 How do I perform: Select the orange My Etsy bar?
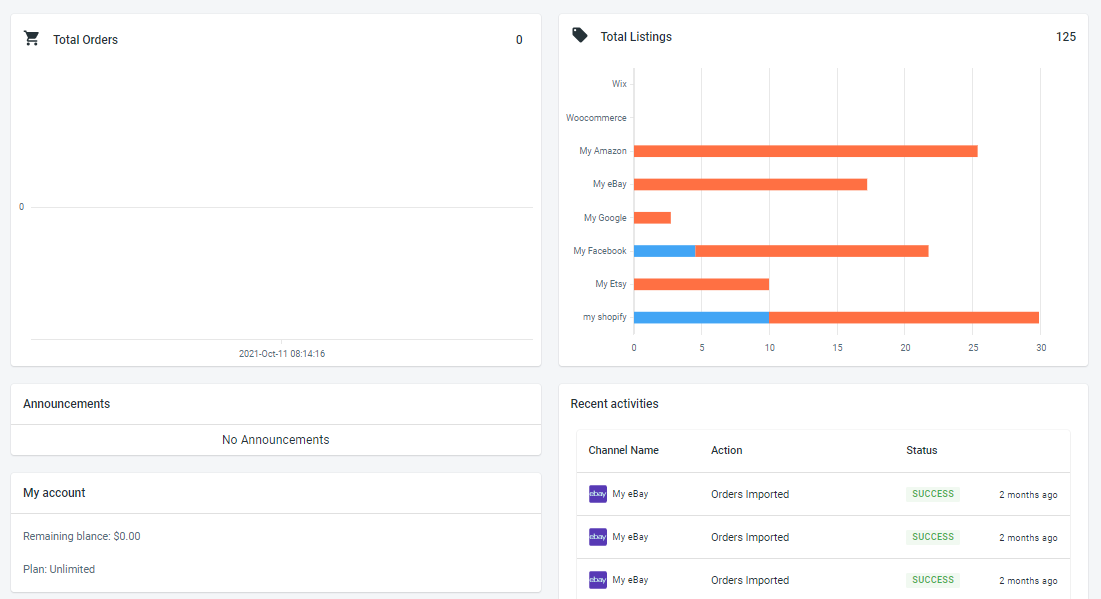click(701, 284)
